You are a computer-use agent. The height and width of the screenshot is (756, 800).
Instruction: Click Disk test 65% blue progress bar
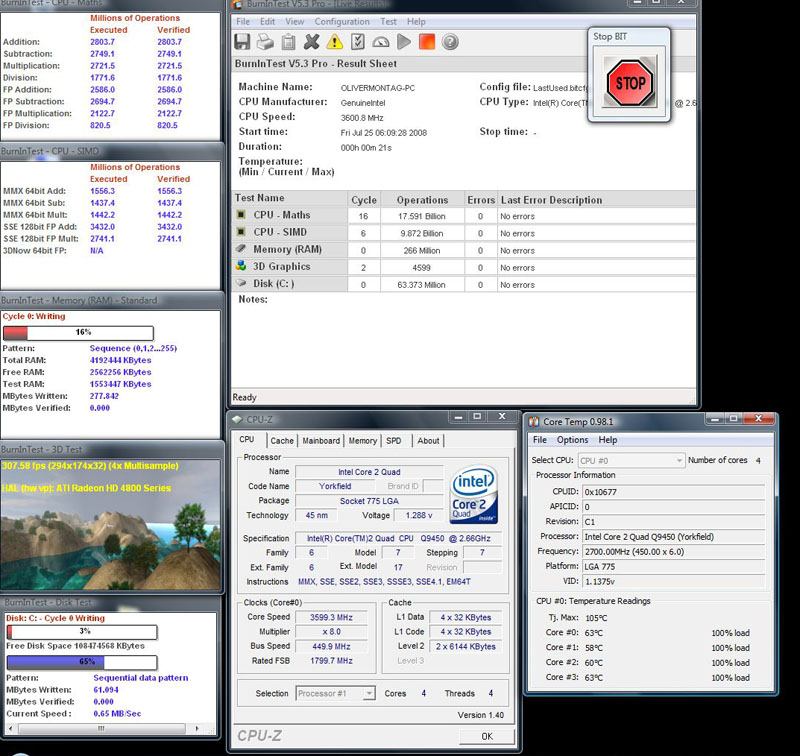[x=82, y=662]
